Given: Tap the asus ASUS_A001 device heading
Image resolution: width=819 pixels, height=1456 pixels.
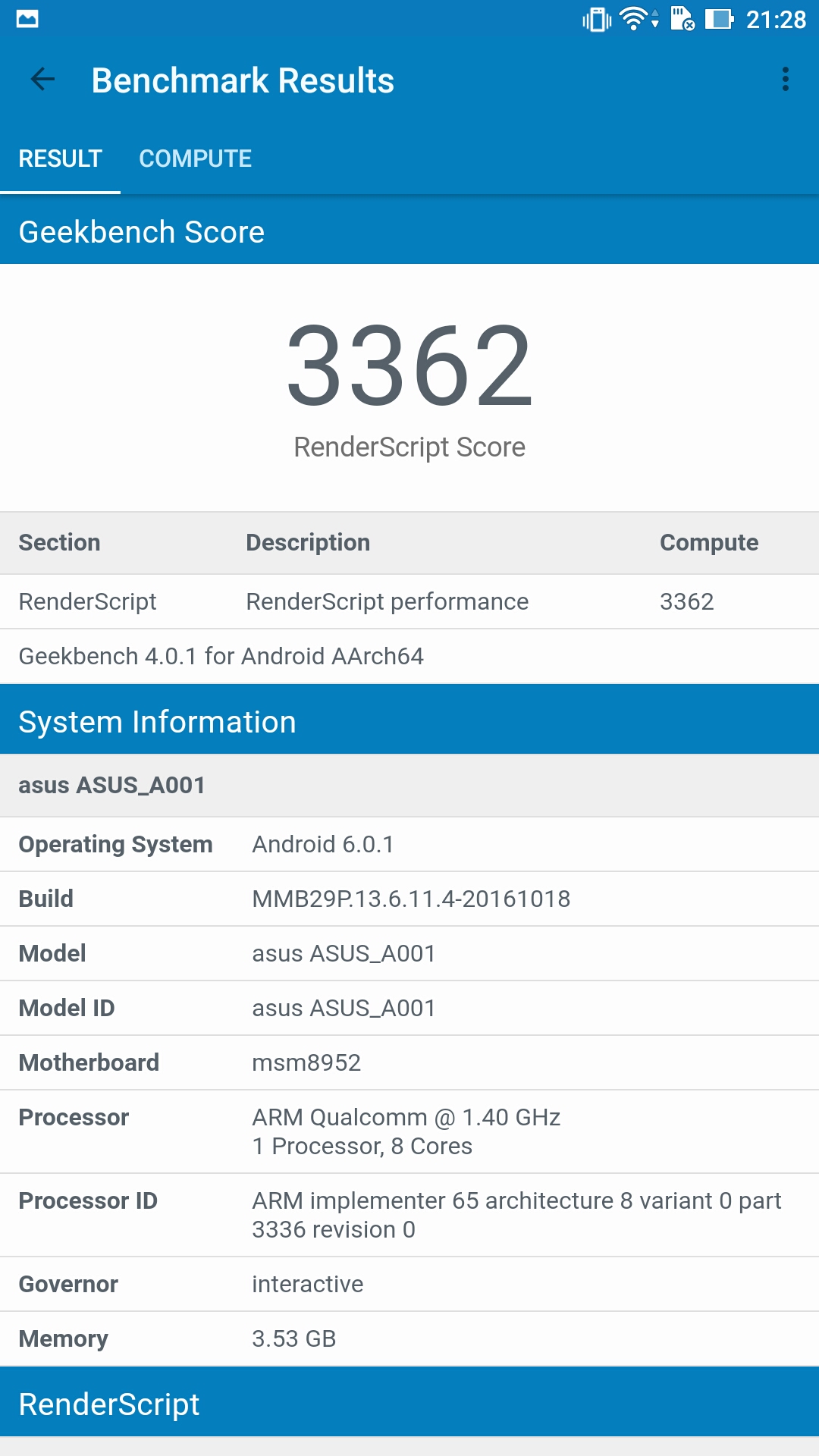Looking at the screenshot, I should point(112,785).
